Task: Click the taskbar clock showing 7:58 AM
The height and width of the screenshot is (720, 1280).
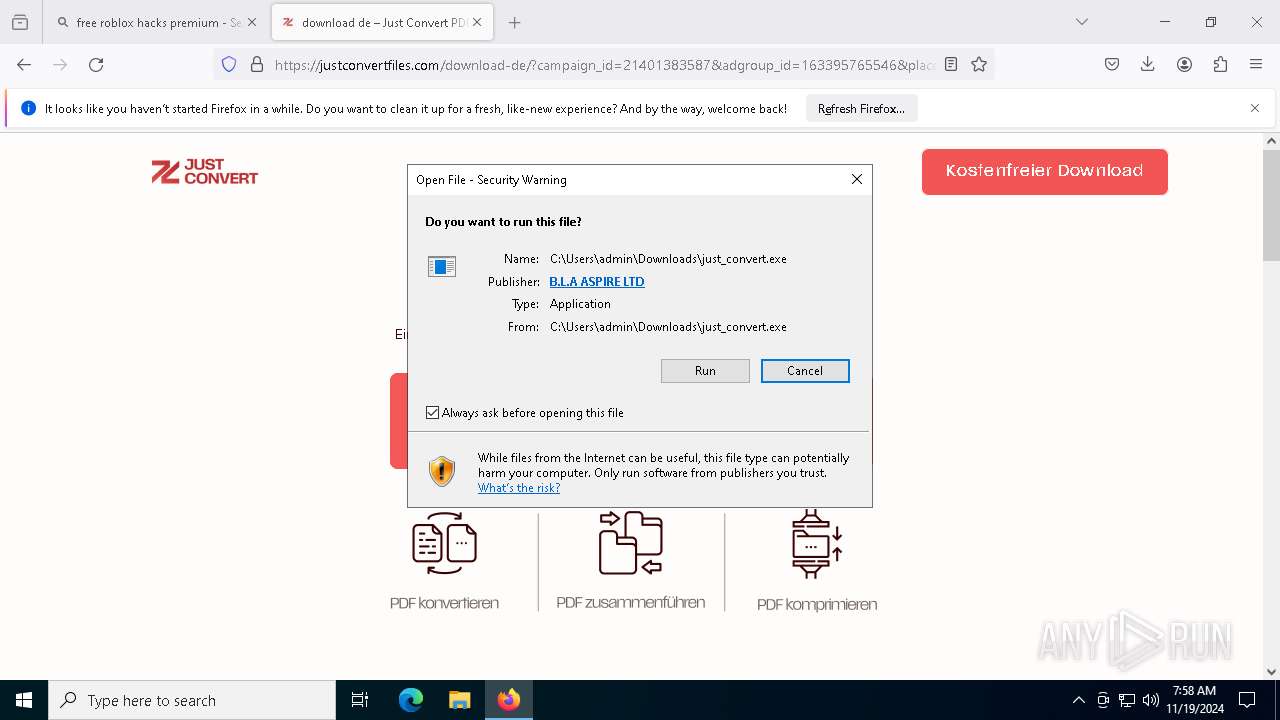Action: (x=1195, y=700)
